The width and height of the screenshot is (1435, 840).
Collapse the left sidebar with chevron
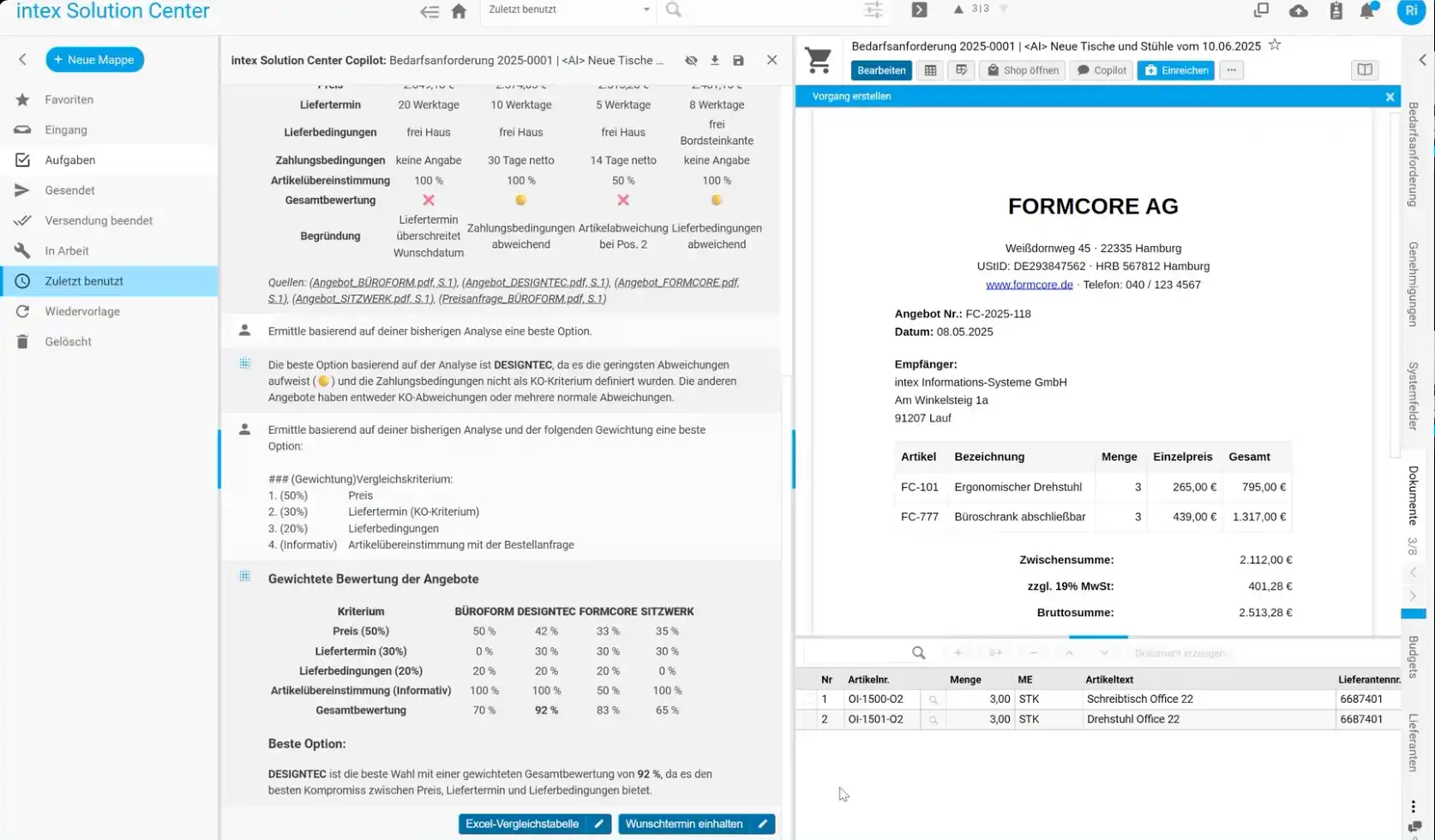pos(23,59)
